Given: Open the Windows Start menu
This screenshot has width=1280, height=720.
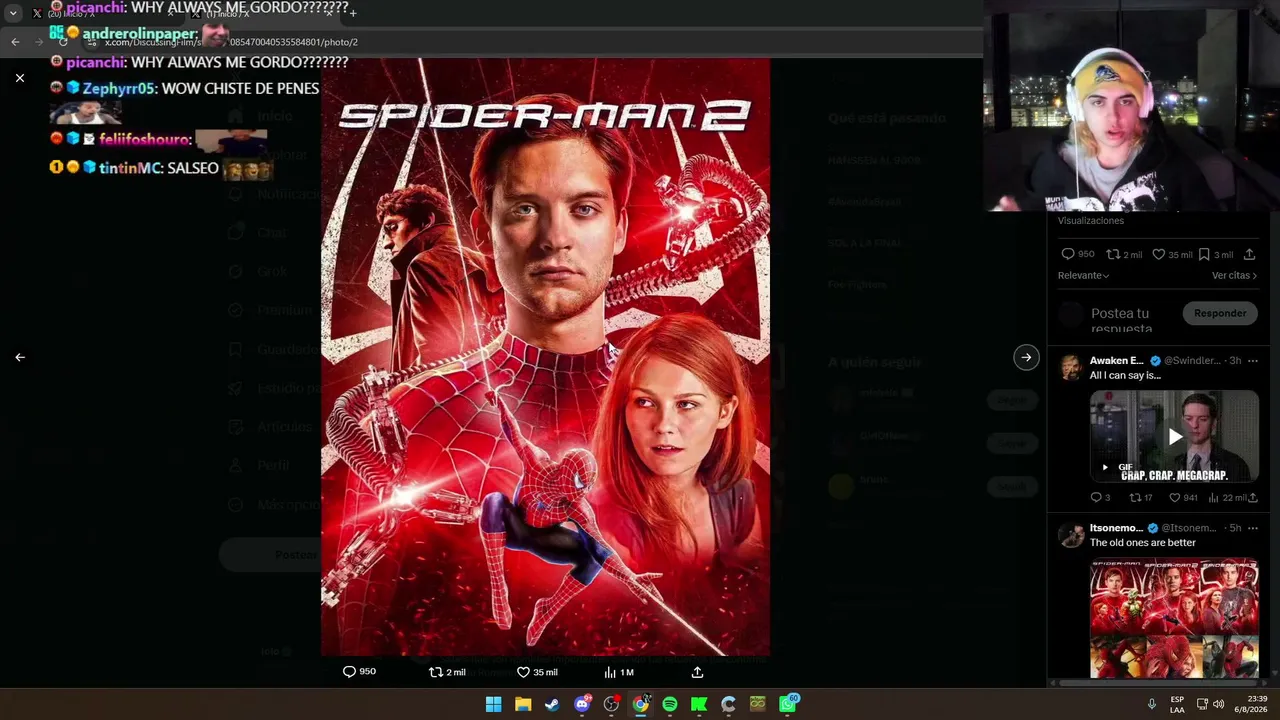Looking at the screenshot, I should pyautogui.click(x=493, y=704).
